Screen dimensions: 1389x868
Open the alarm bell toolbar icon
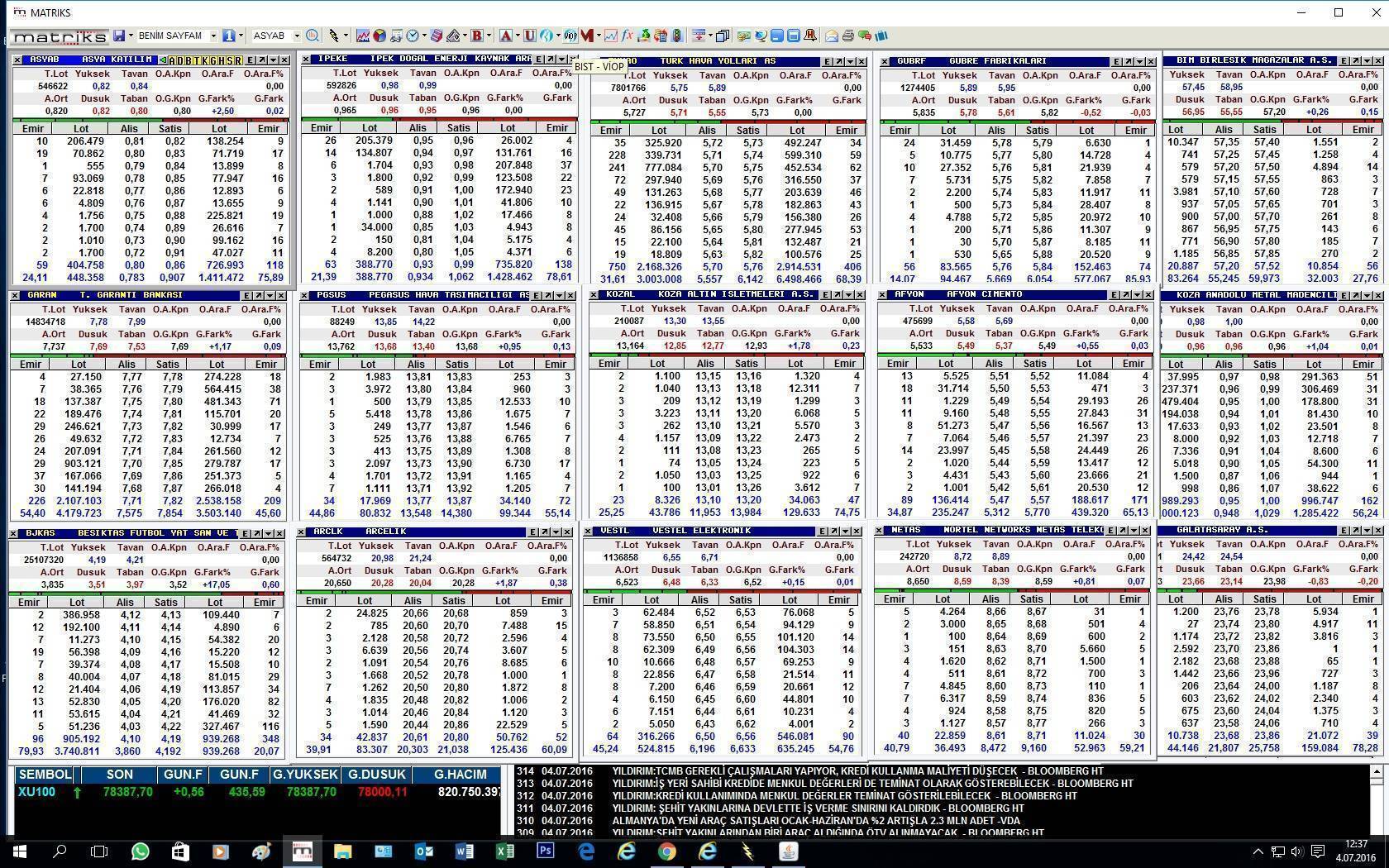810,36
